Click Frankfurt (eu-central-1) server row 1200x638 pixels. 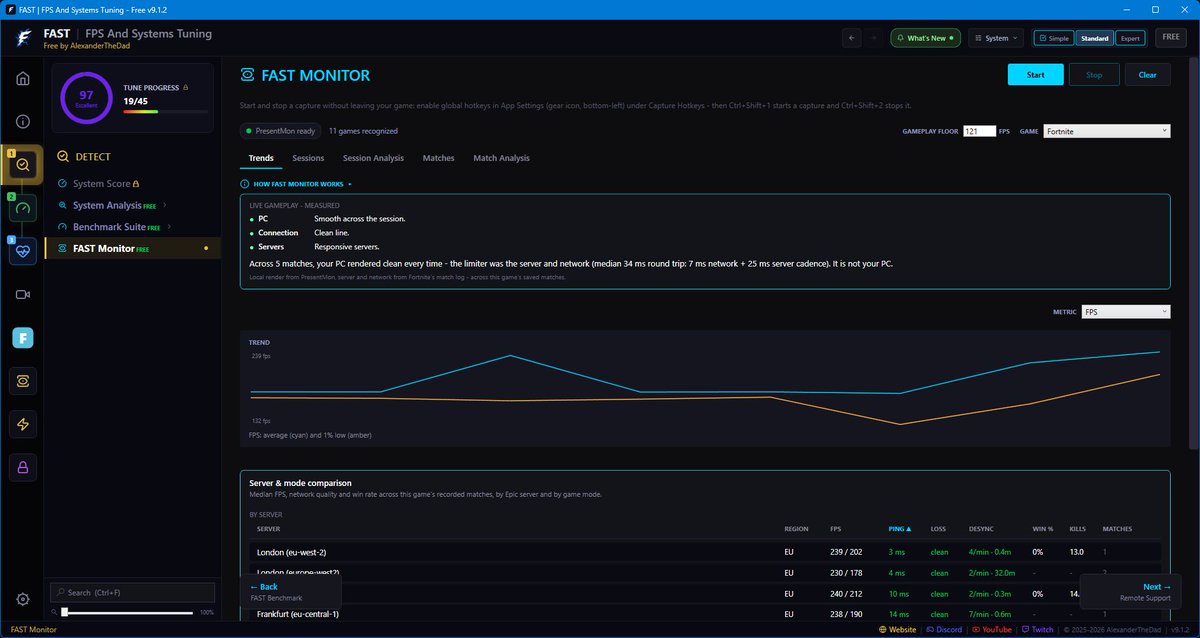[705, 614]
